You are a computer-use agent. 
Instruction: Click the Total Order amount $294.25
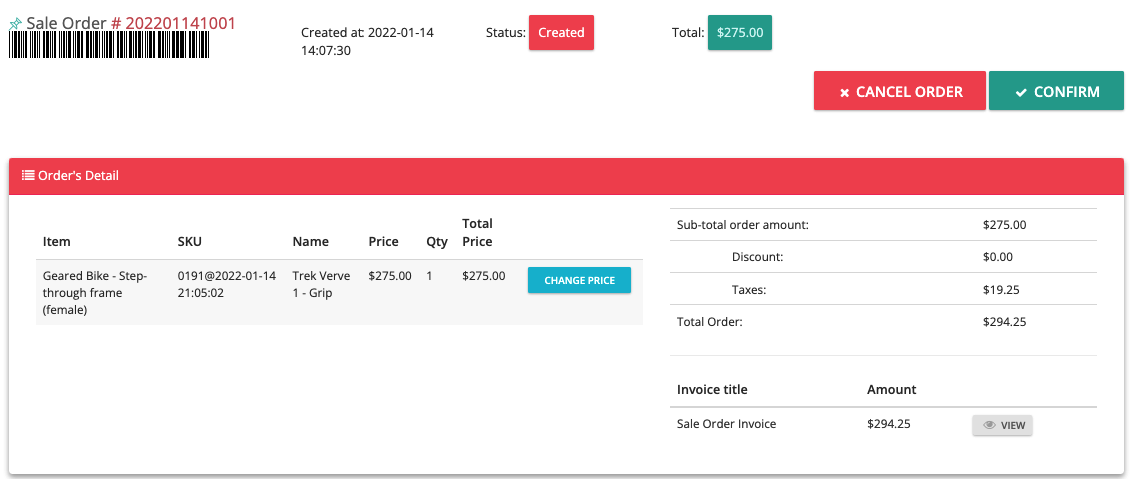tap(1005, 323)
